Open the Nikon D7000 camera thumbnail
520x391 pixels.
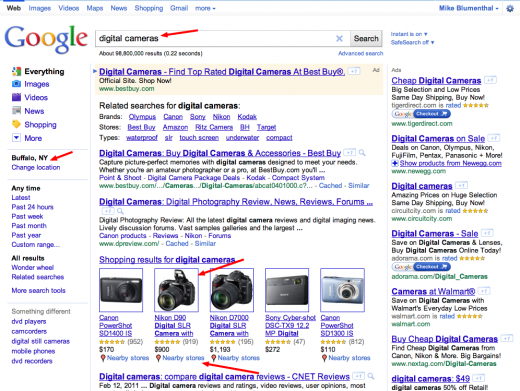coord(232,290)
